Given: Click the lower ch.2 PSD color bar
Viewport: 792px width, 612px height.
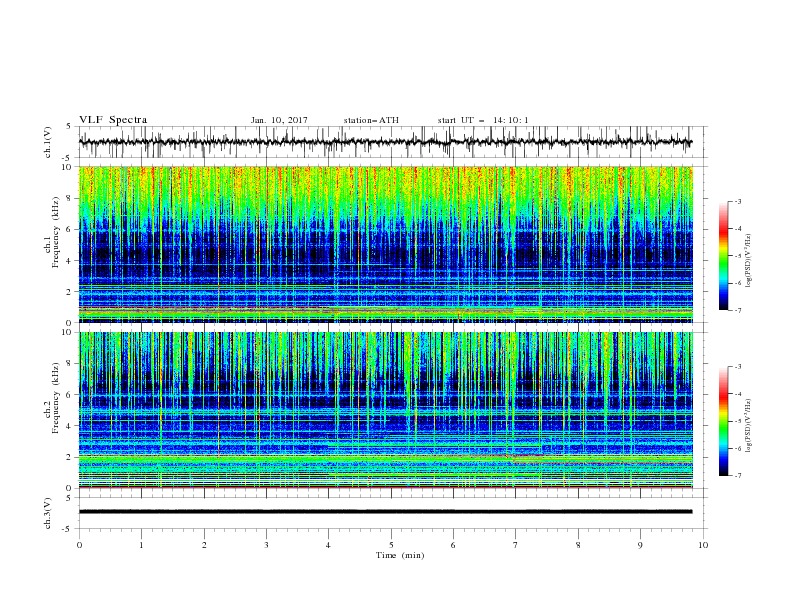Looking at the screenshot, I should [x=723, y=421].
